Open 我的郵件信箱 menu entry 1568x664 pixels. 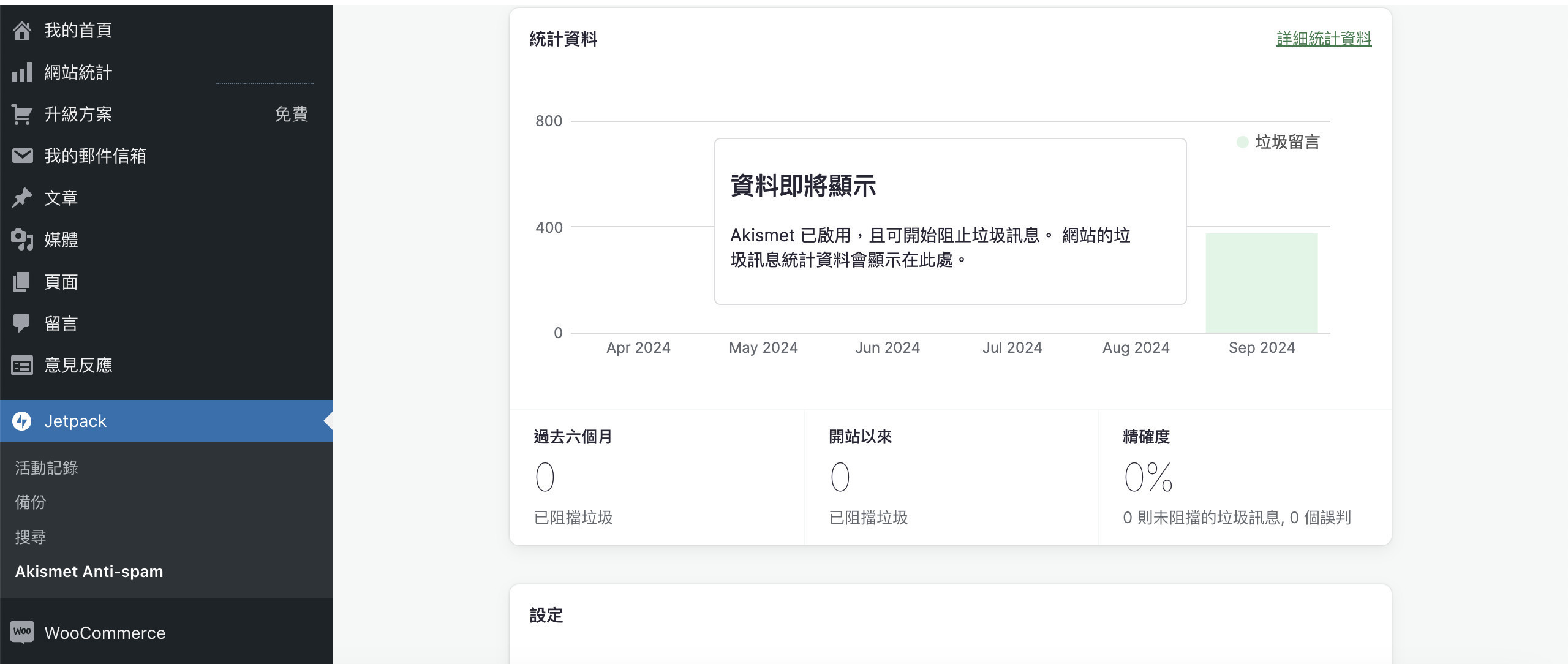96,156
